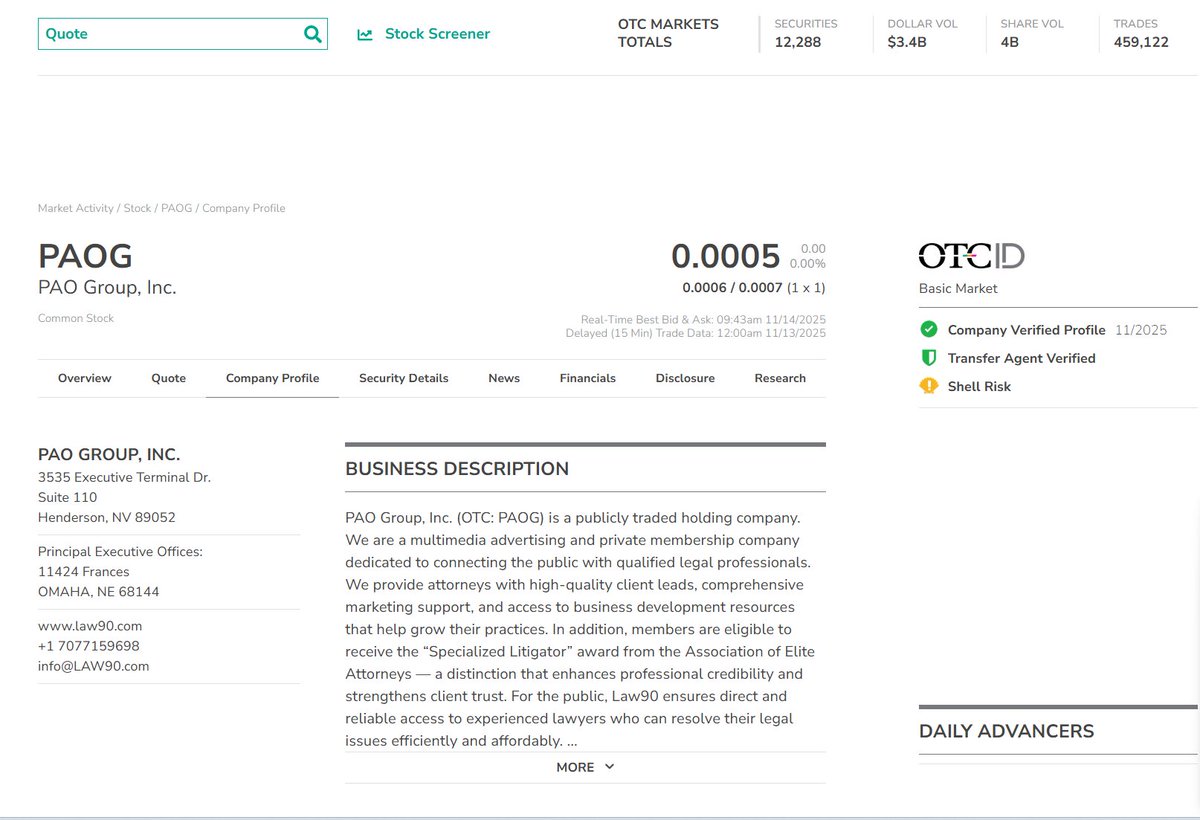Click the phone number +1 7077159698
The image size is (1200, 820).
89,646
